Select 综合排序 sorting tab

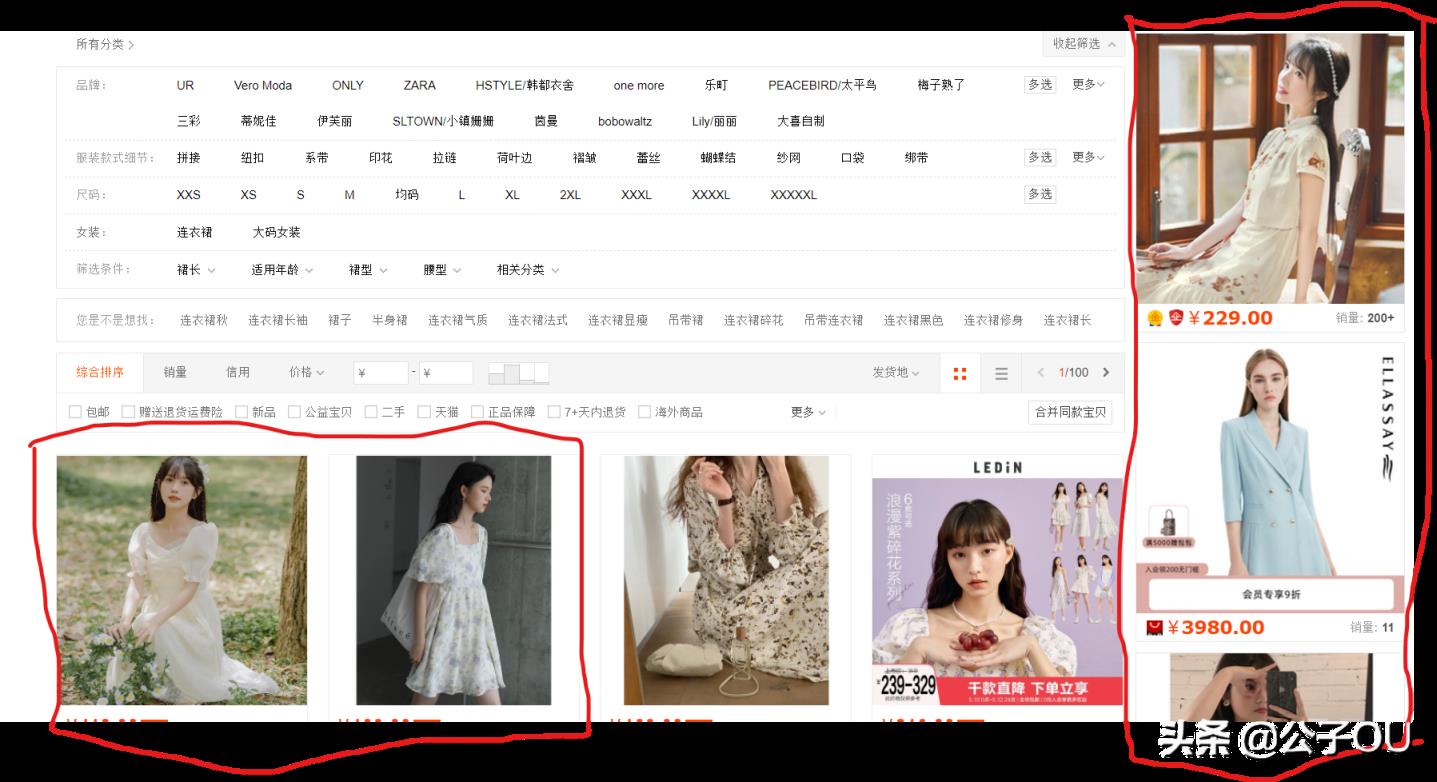tap(100, 372)
